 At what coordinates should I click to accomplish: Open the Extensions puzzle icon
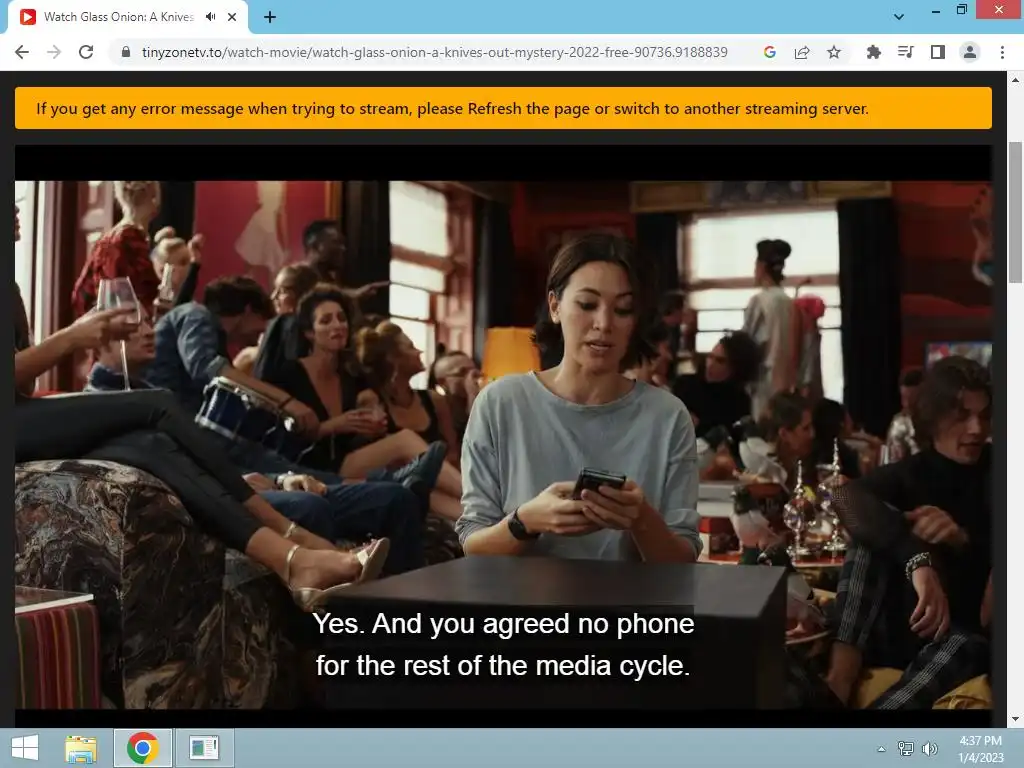pyautogui.click(x=873, y=52)
